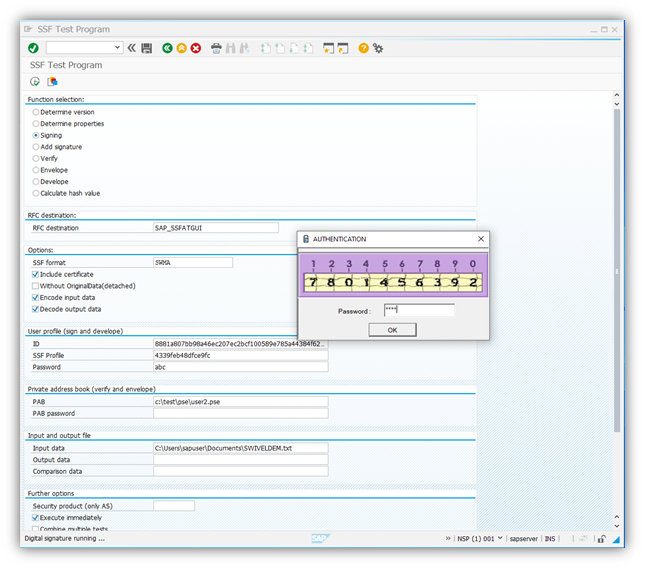The height and width of the screenshot is (568, 645).
Task: Select the Verify radio button
Action: pos(36,158)
